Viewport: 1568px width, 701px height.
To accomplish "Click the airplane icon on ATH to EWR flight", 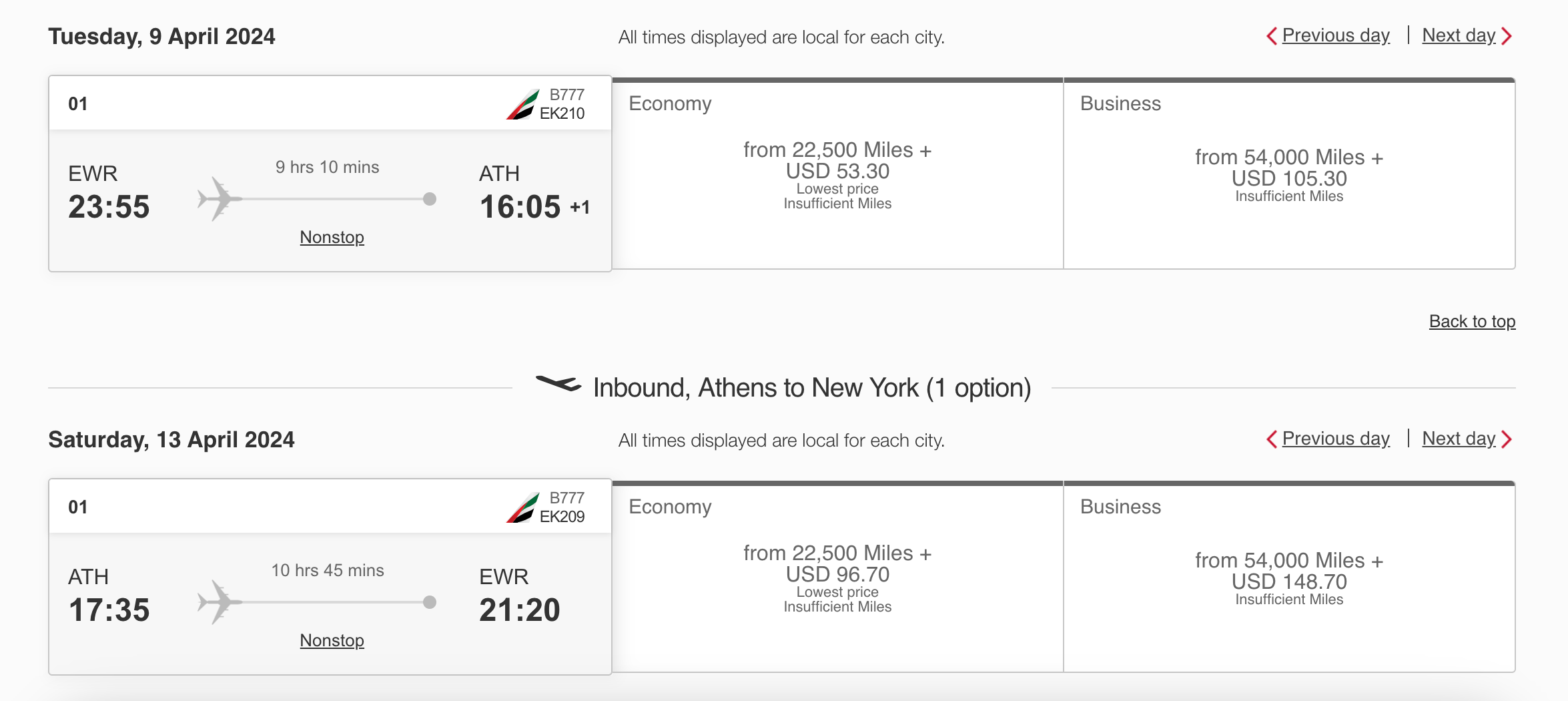I will [218, 602].
